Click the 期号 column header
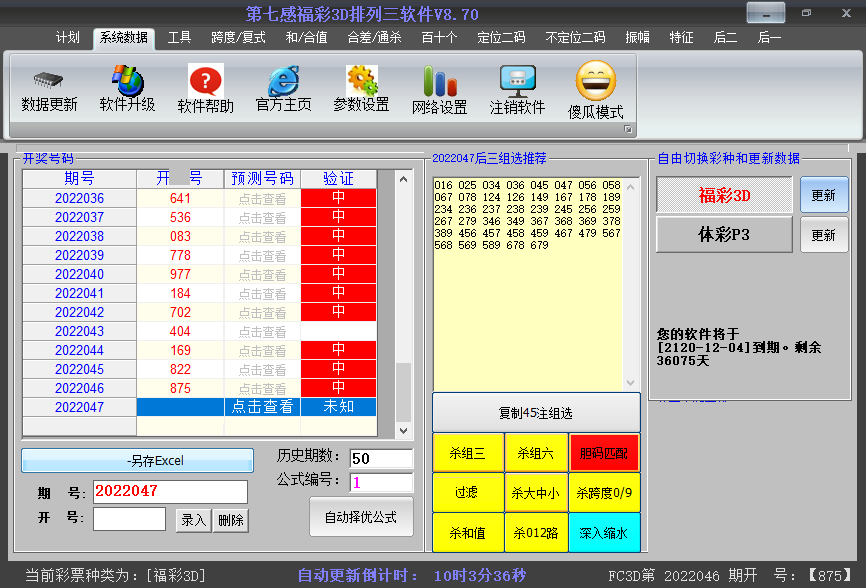The width and height of the screenshot is (866, 588). [x=80, y=179]
